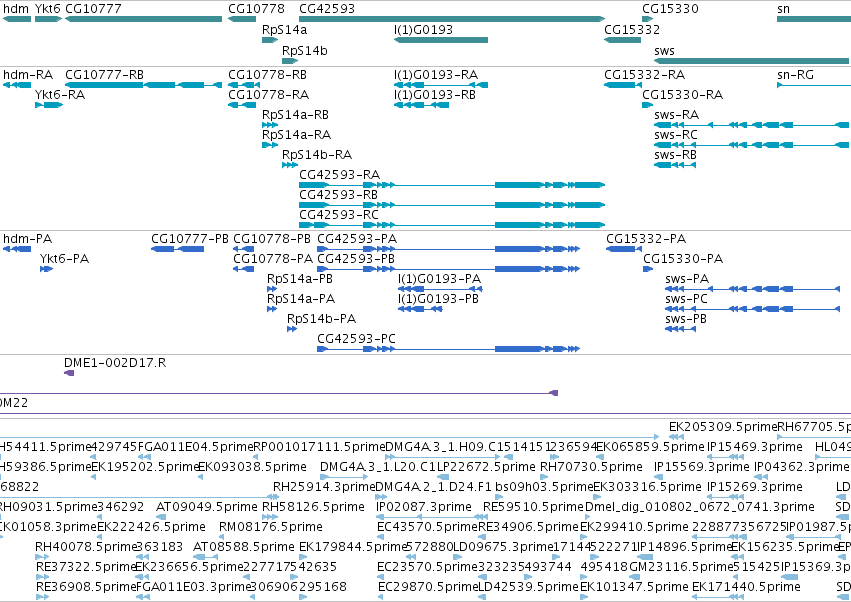Click the l(1)G0193-RA transcript label
Viewport: 851px width, 602px height.
436,75
